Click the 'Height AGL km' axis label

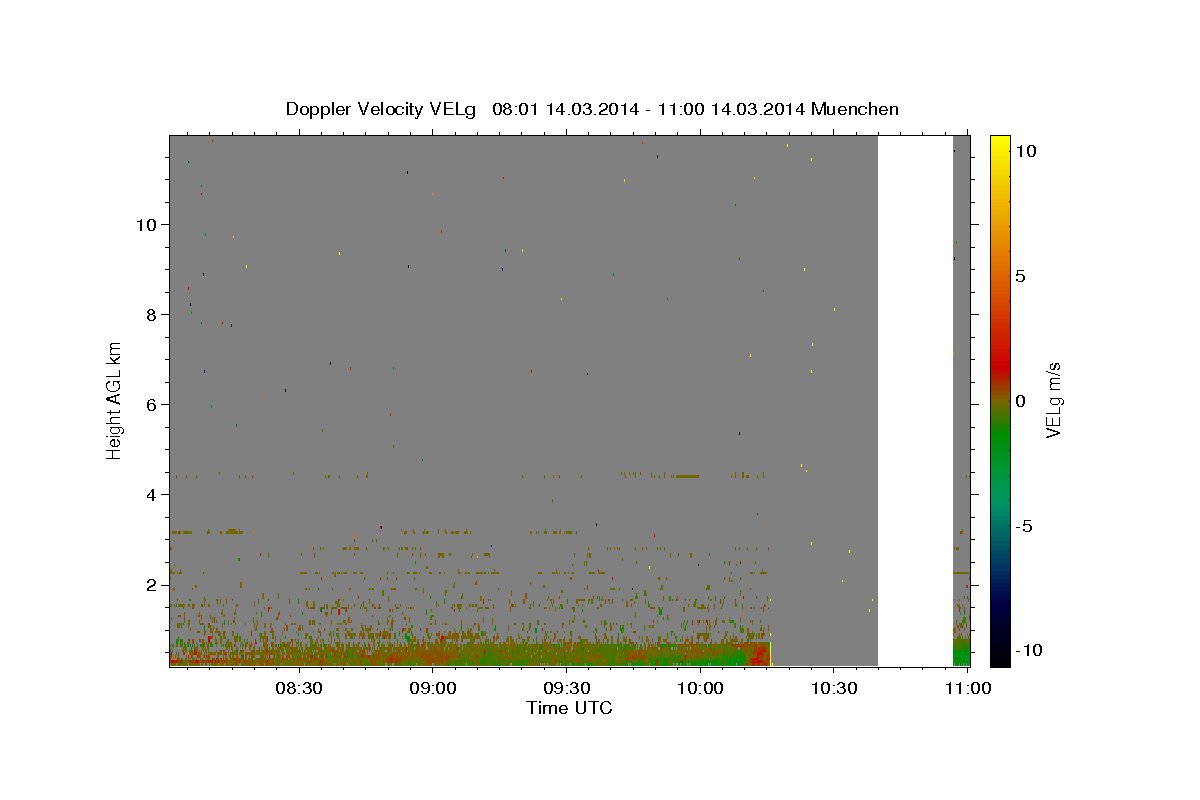[x=115, y=400]
